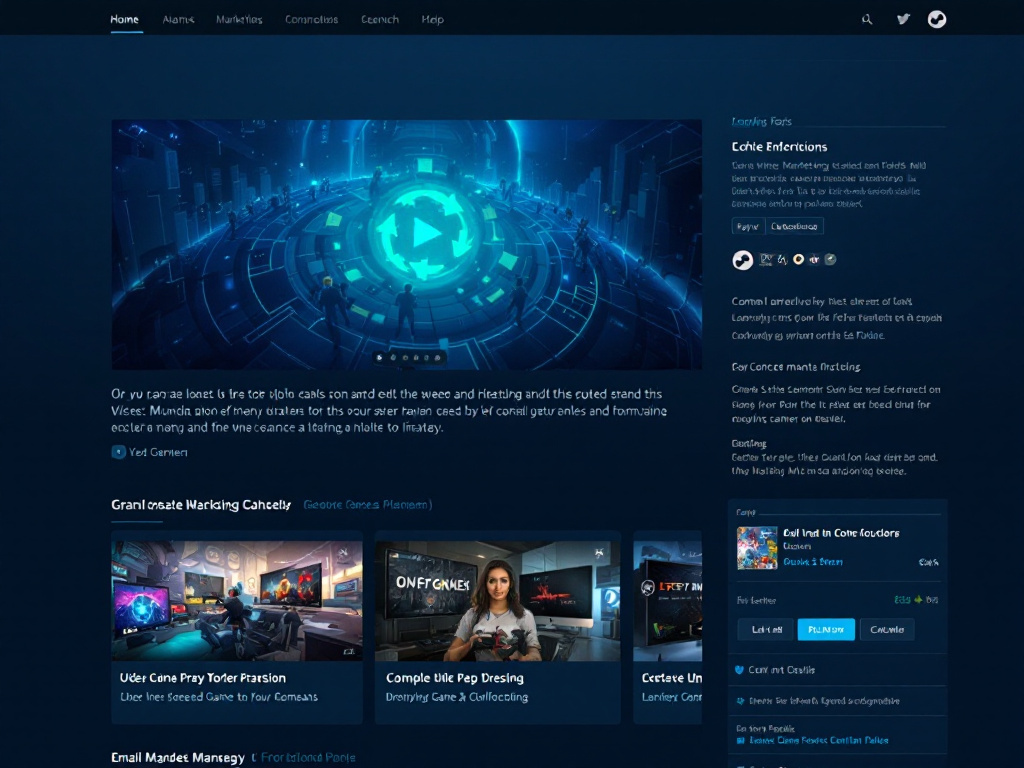Click the corner icon on the gaming room card image
The width and height of the screenshot is (1024, 768).
[343, 552]
